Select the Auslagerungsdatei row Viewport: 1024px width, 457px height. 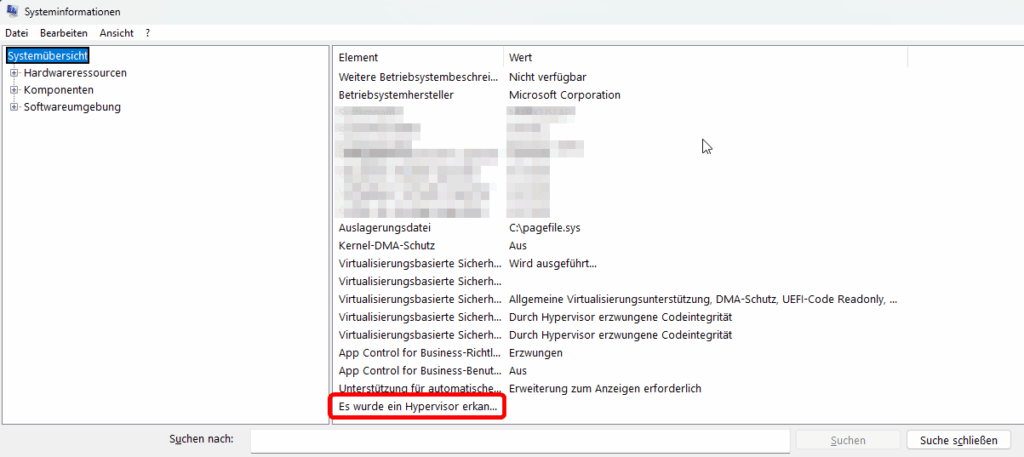pos(384,227)
